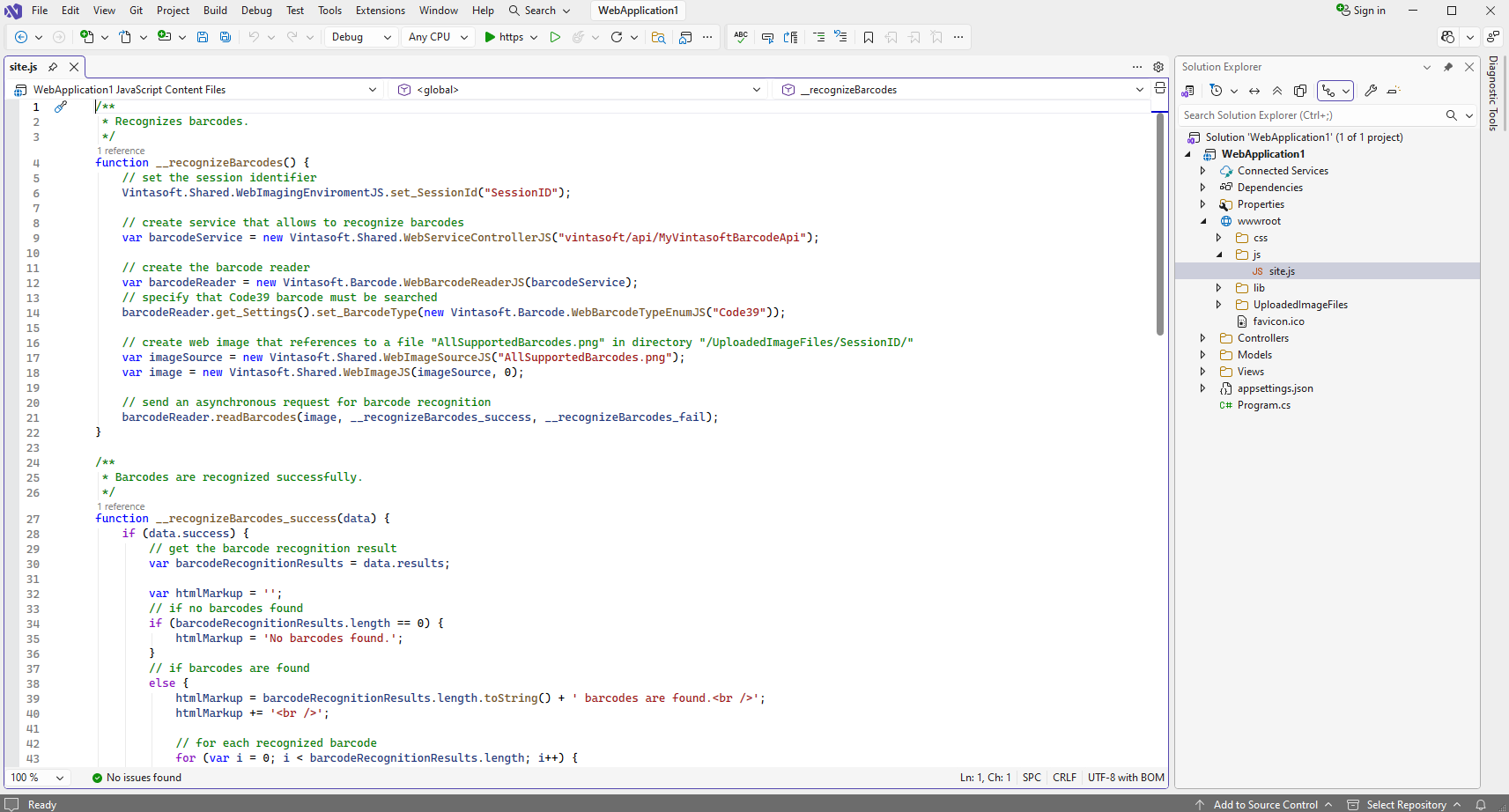Viewport: 1509px width, 812px height.
Task: Open the Debug configuration dropdown
Action: 361,37
